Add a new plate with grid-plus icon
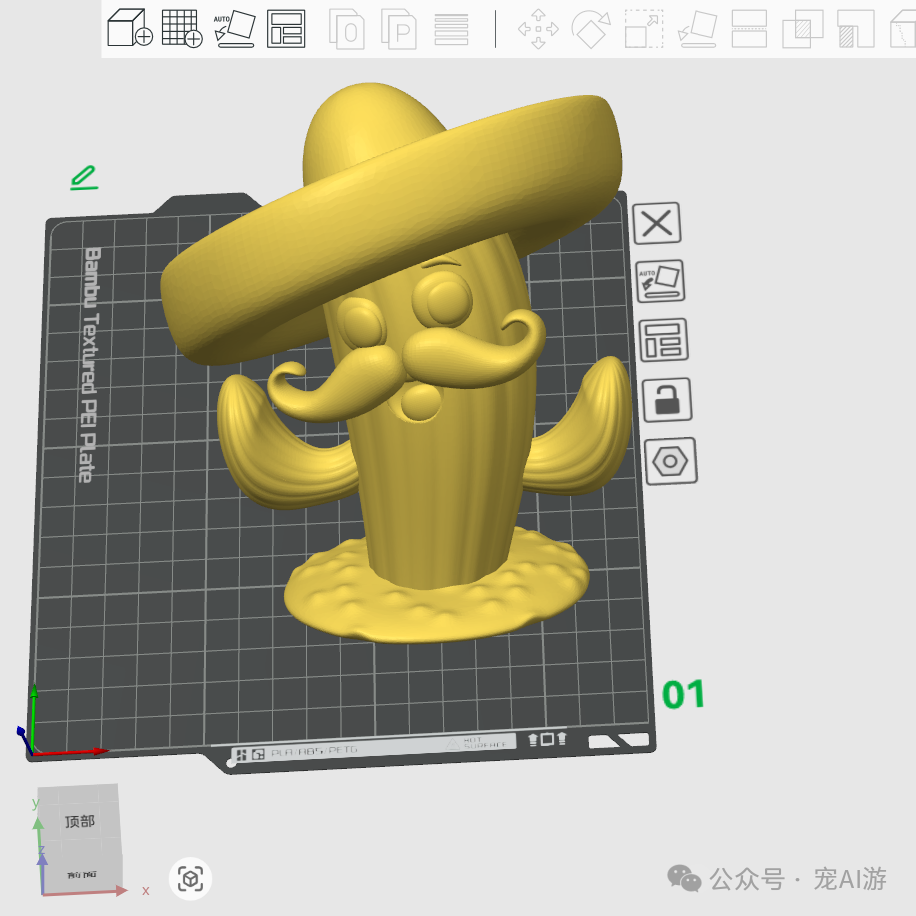 click(182, 28)
